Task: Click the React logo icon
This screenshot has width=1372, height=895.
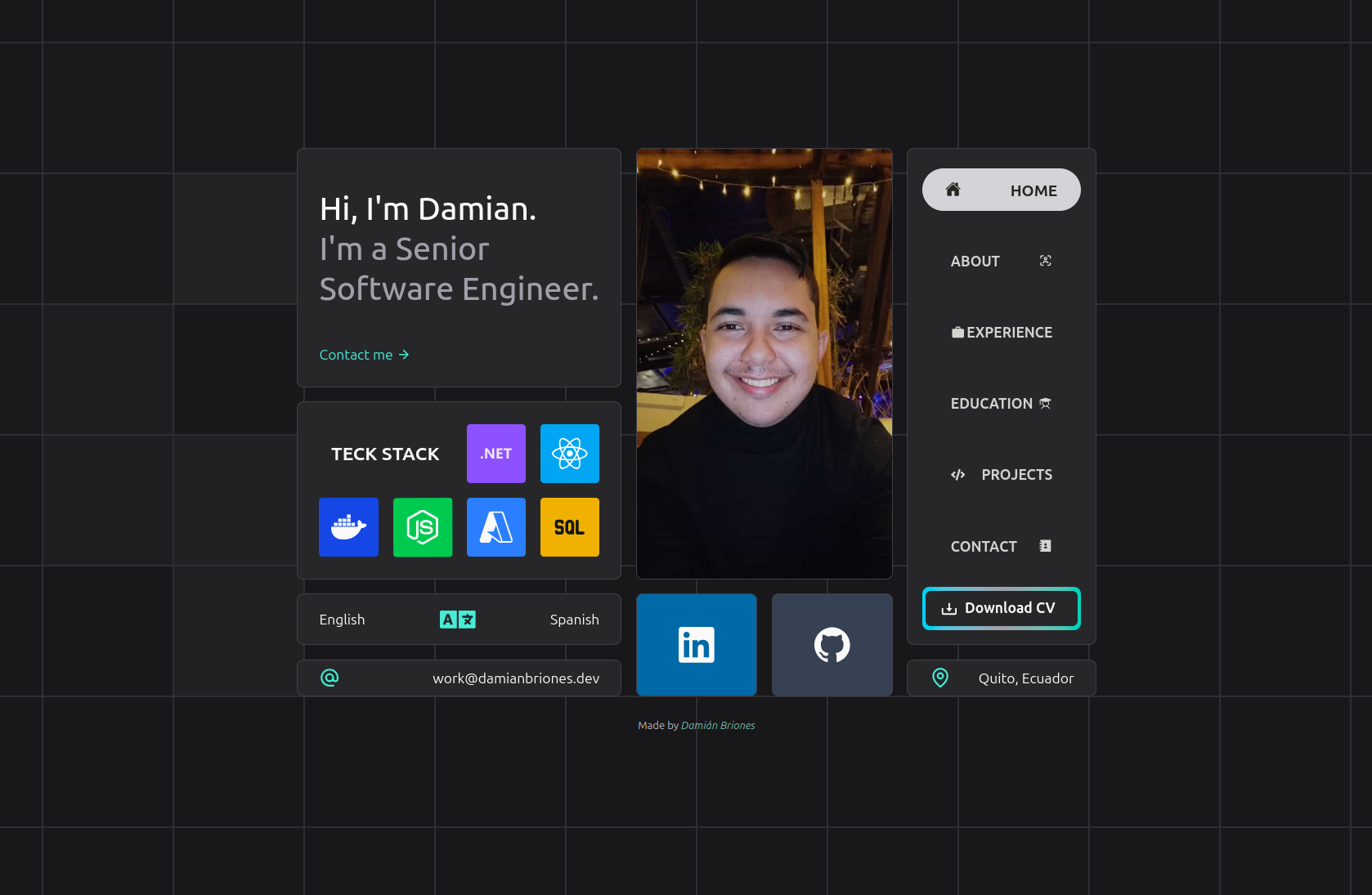Action: [x=569, y=454]
